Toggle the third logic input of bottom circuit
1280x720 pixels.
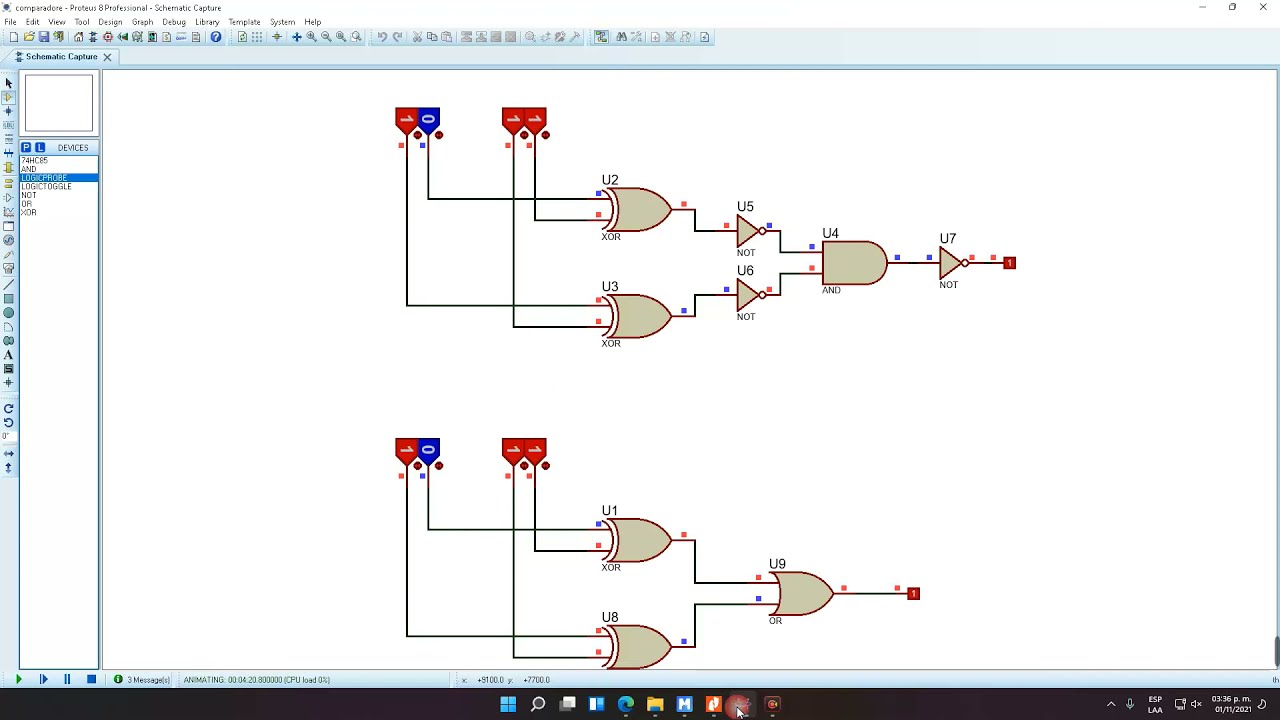(513, 451)
